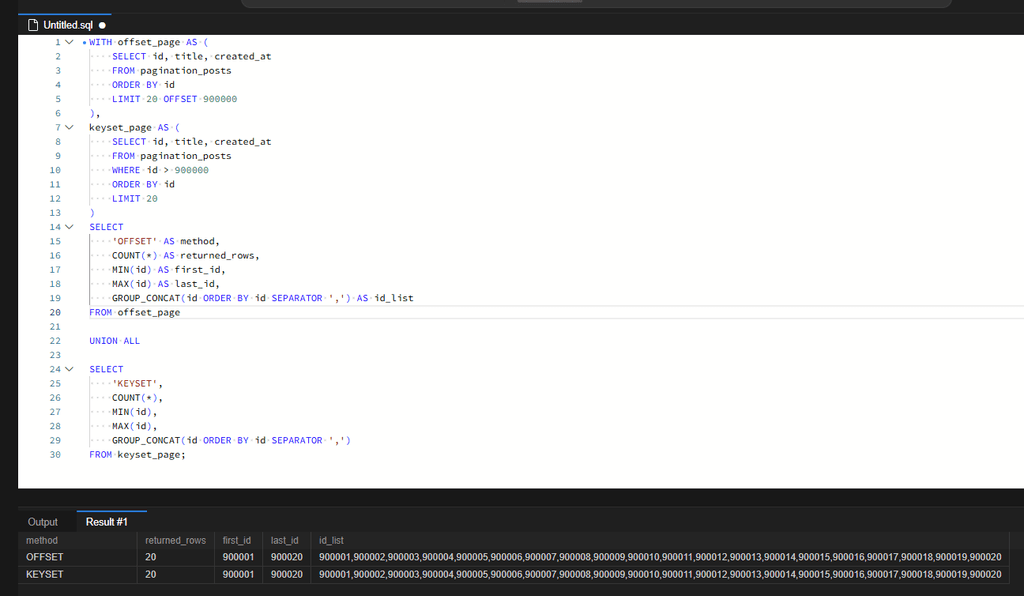Image resolution: width=1024 pixels, height=596 pixels.
Task: Click the 'WHERE id > 900000' code line
Action: click(x=160, y=170)
